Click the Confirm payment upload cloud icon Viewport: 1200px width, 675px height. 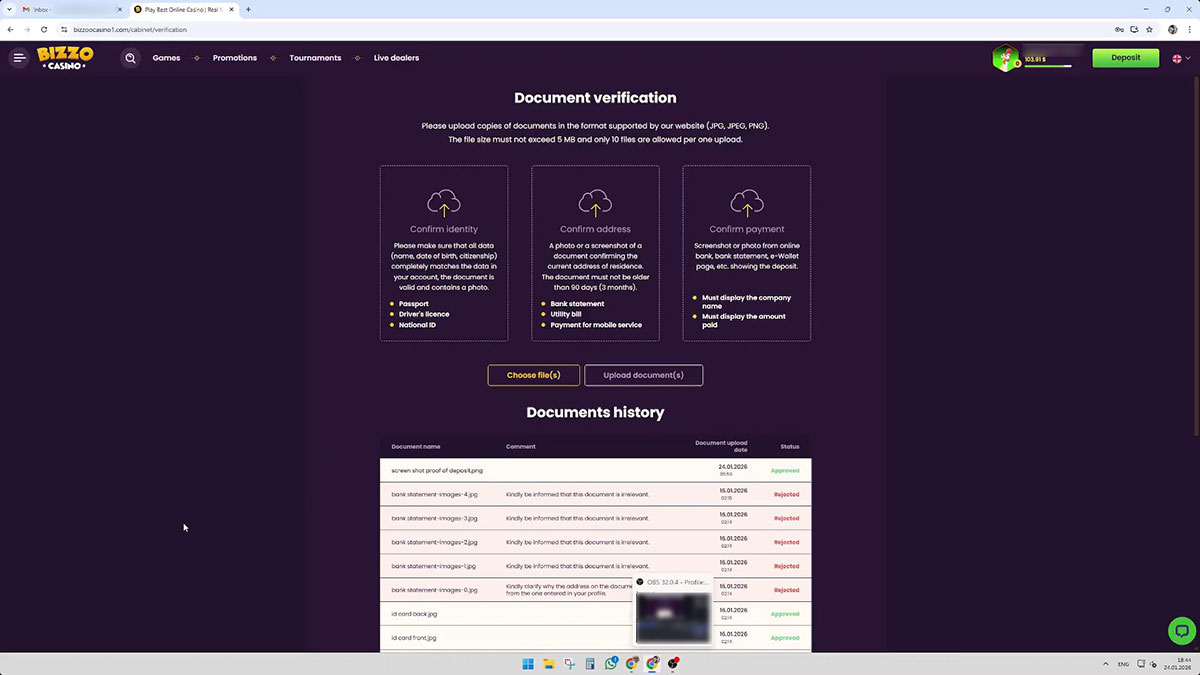pyautogui.click(x=747, y=203)
